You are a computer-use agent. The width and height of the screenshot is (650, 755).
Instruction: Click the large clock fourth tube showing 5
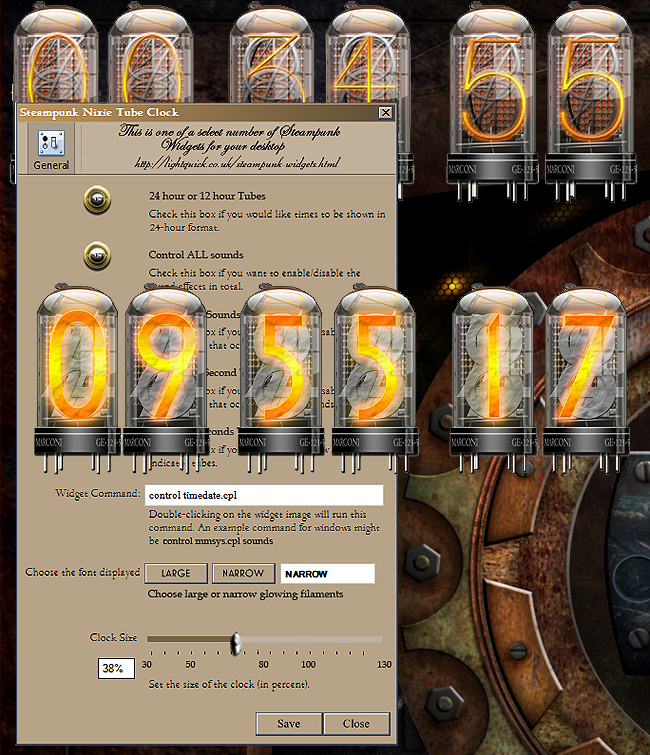375,378
